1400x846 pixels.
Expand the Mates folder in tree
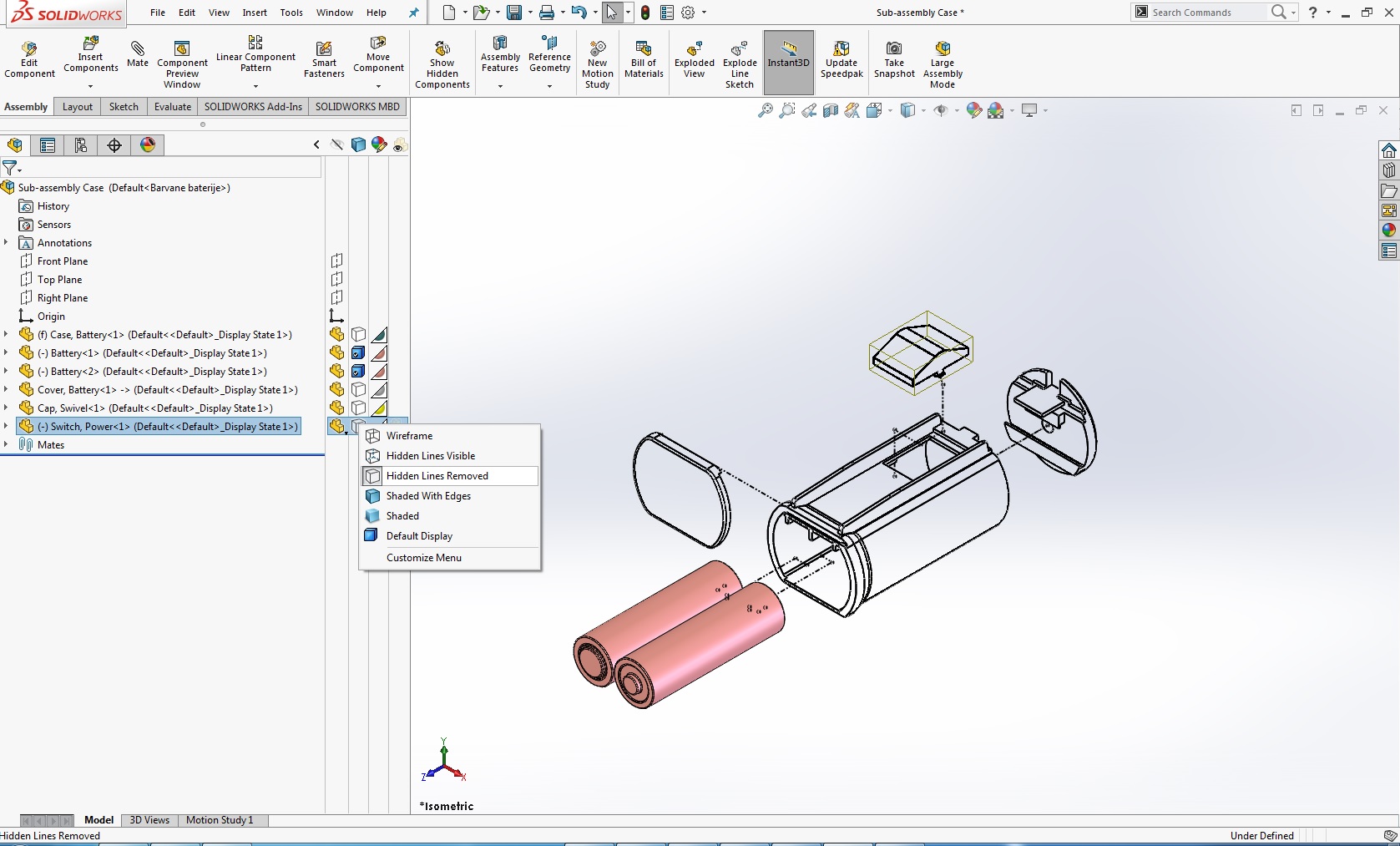tap(7, 445)
